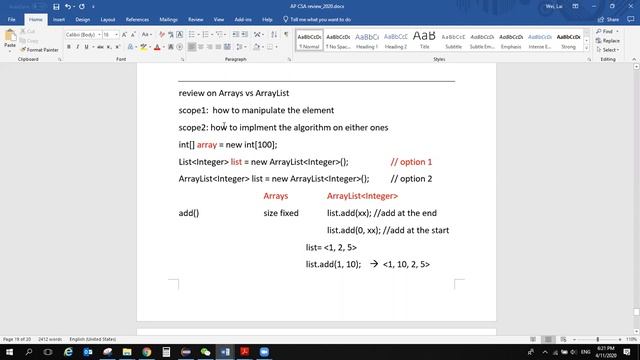Open the Change Case dropdown
Viewport: 640px width, 360px height.
point(147,35)
